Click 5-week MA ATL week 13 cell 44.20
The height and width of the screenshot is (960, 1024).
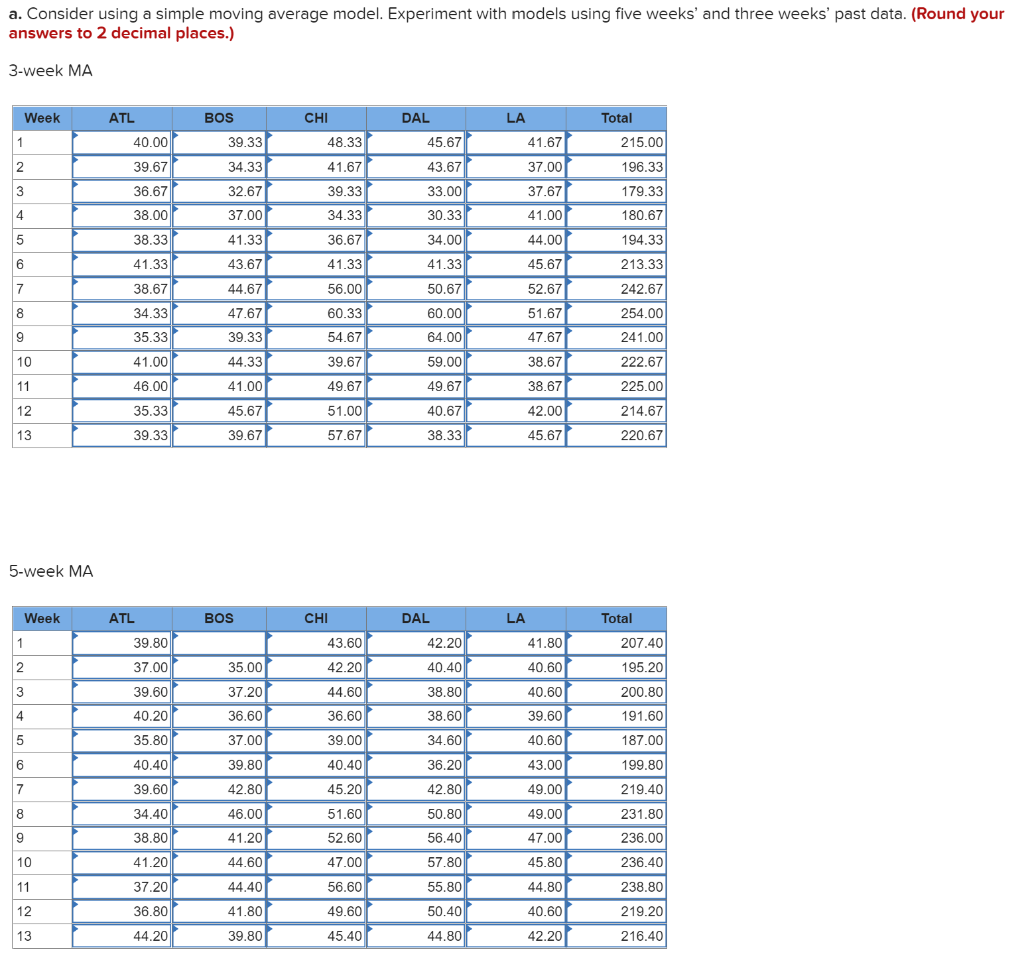[x=122, y=936]
